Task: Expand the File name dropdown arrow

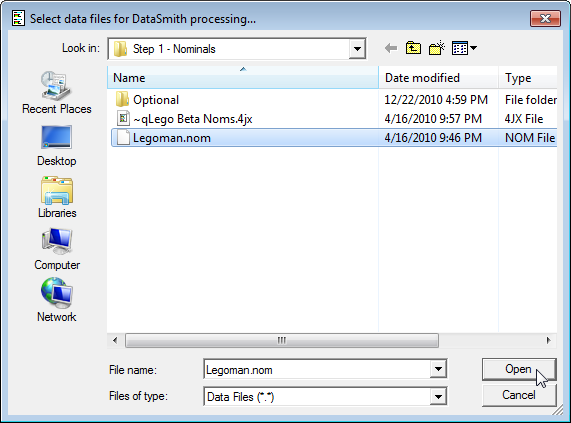Action: click(438, 369)
